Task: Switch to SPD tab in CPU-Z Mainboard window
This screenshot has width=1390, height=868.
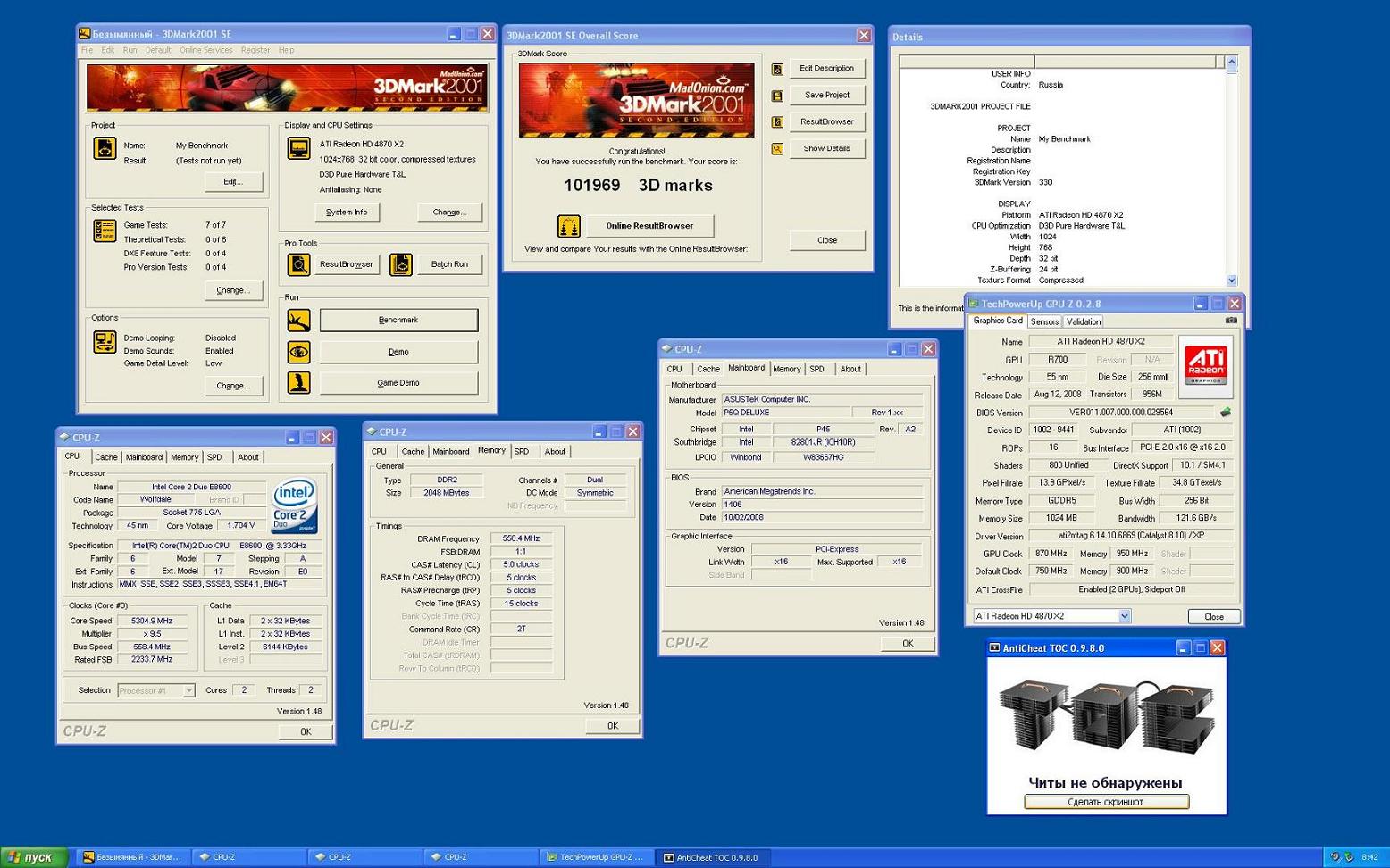Action: [x=817, y=369]
